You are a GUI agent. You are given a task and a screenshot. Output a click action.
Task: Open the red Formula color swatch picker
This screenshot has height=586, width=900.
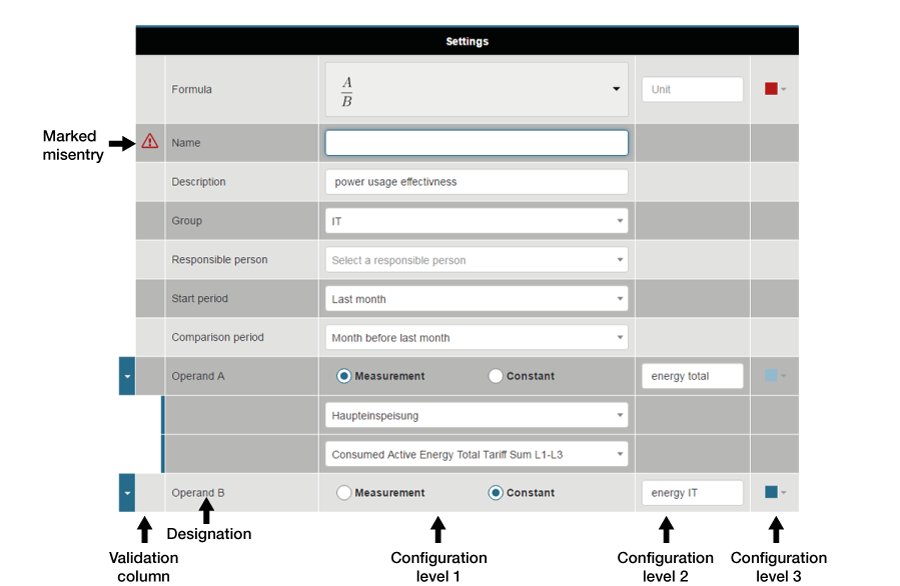(x=775, y=89)
